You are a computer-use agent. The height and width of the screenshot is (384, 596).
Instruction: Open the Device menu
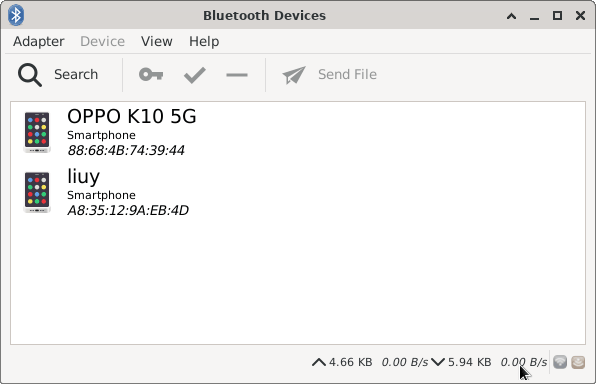coord(102,41)
